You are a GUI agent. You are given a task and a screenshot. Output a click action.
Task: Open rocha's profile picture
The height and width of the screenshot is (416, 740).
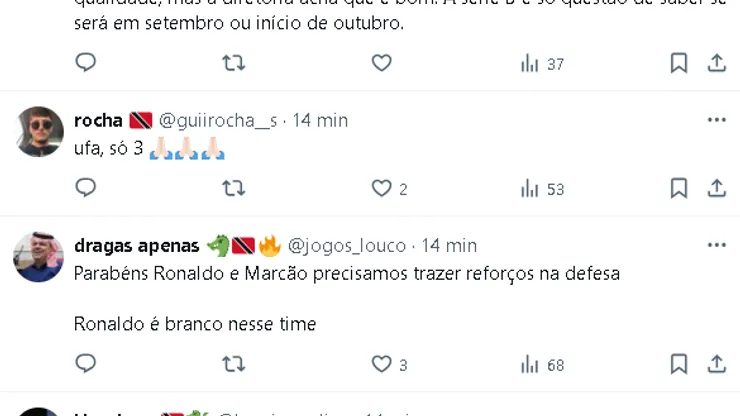pyautogui.click(x=39, y=131)
